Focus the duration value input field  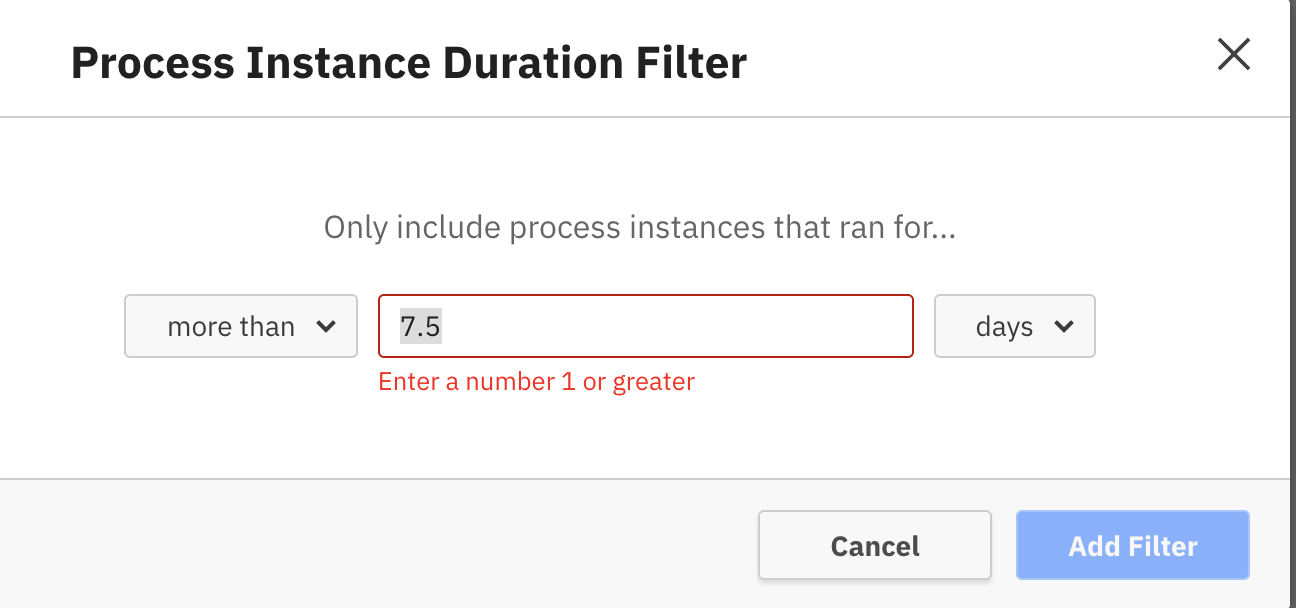[x=645, y=326]
